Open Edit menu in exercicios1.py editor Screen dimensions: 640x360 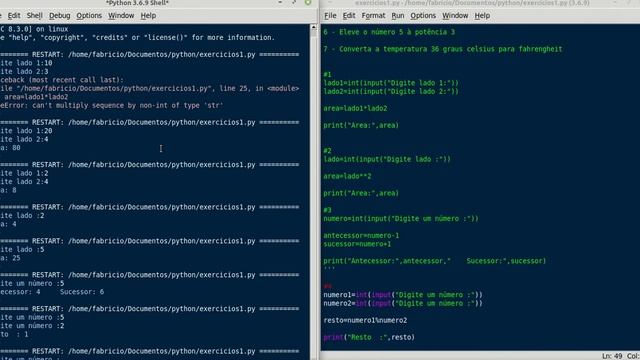[x=349, y=16]
